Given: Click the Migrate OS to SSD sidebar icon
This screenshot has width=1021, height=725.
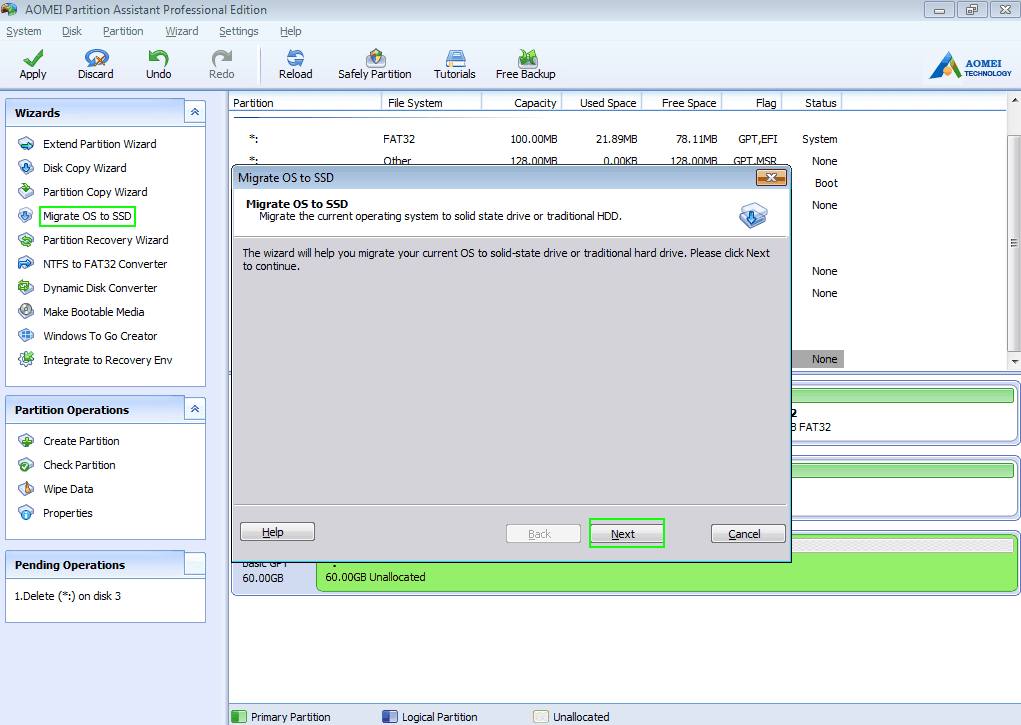Looking at the screenshot, I should (26, 216).
